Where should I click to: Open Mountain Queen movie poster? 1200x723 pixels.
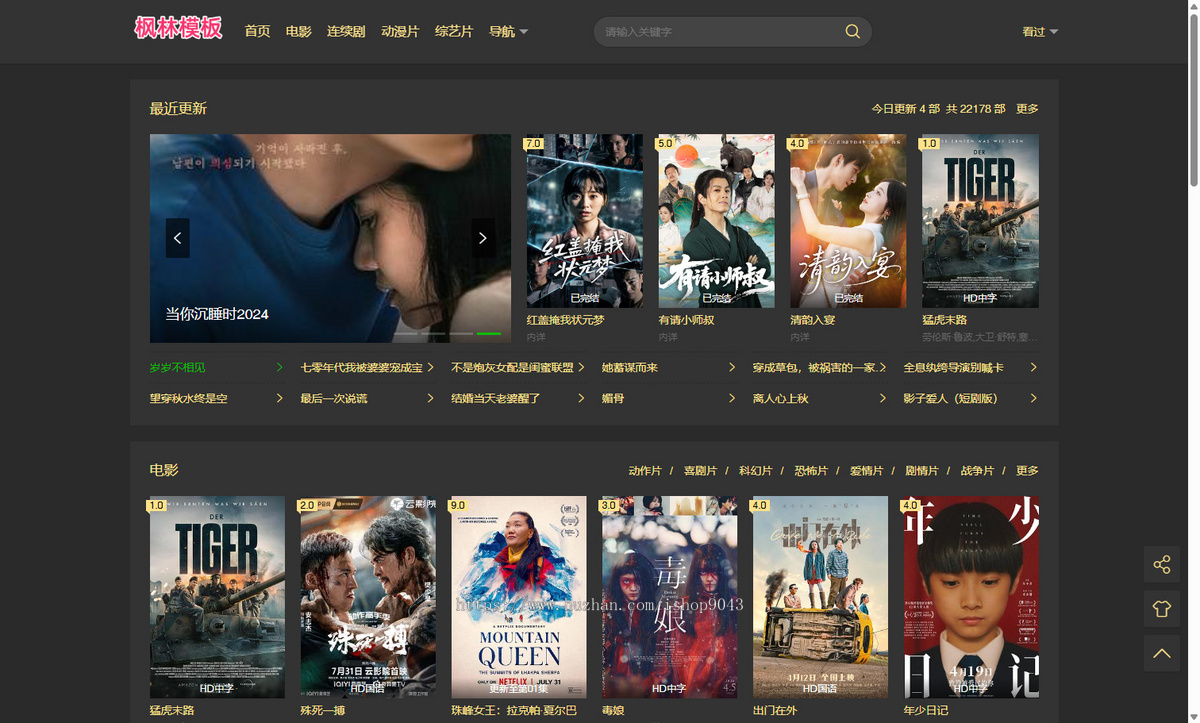[x=519, y=597]
